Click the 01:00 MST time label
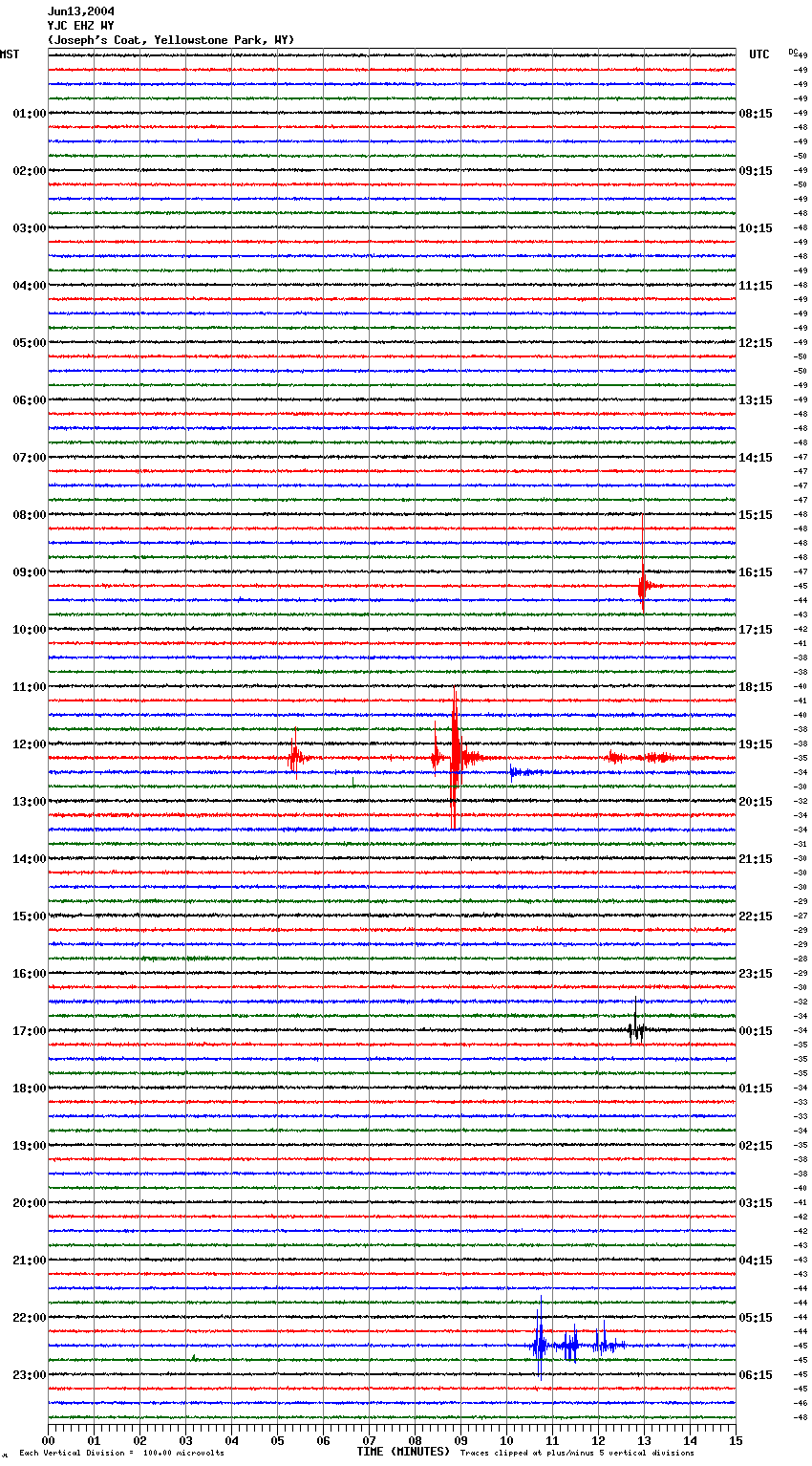Screen dimensions: 812x1466 coord(30,114)
